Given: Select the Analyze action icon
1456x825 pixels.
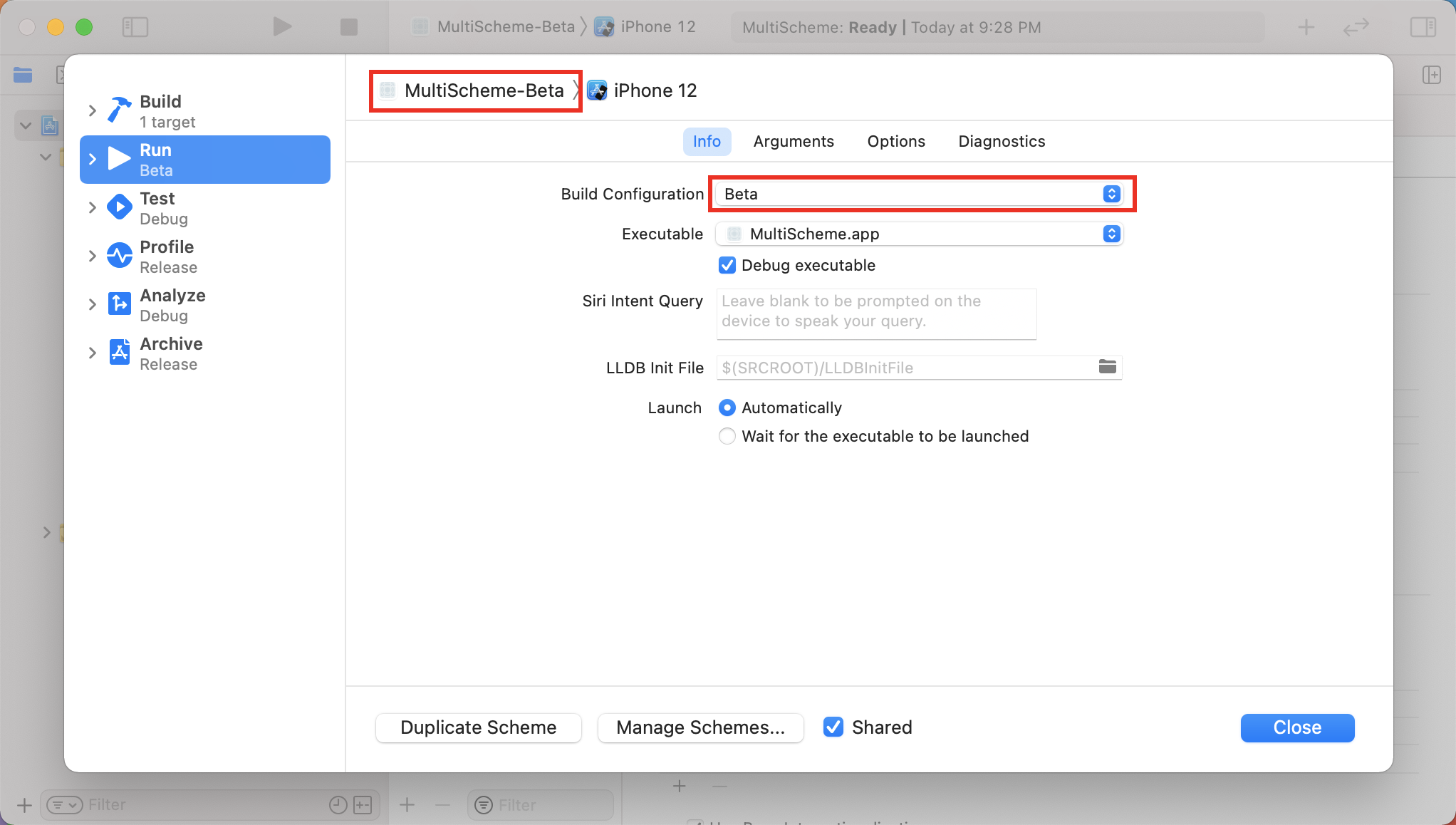Looking at the screenshot, I should tap(119, 304).
